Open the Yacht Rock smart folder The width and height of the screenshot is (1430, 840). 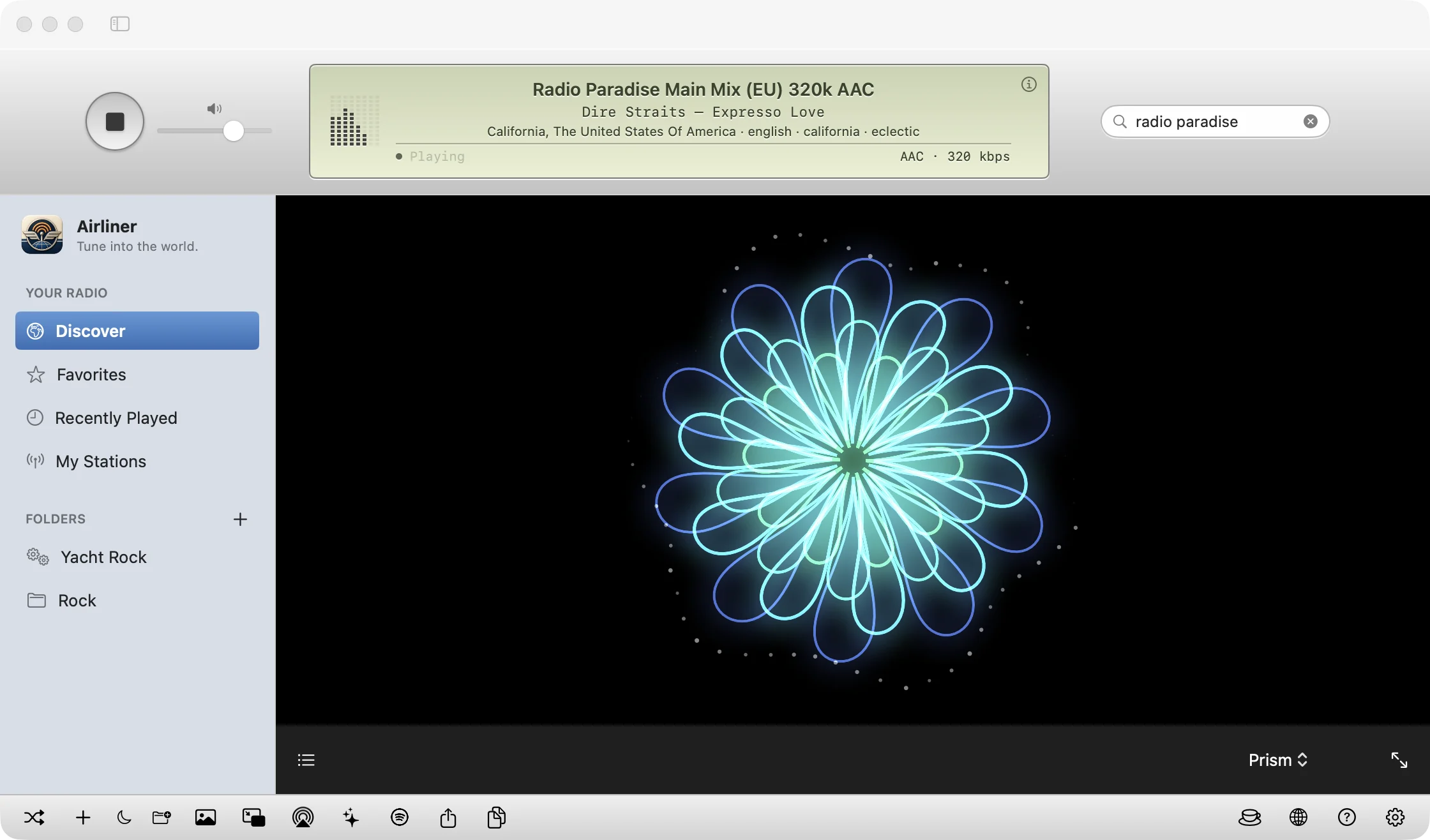point(137,557)
